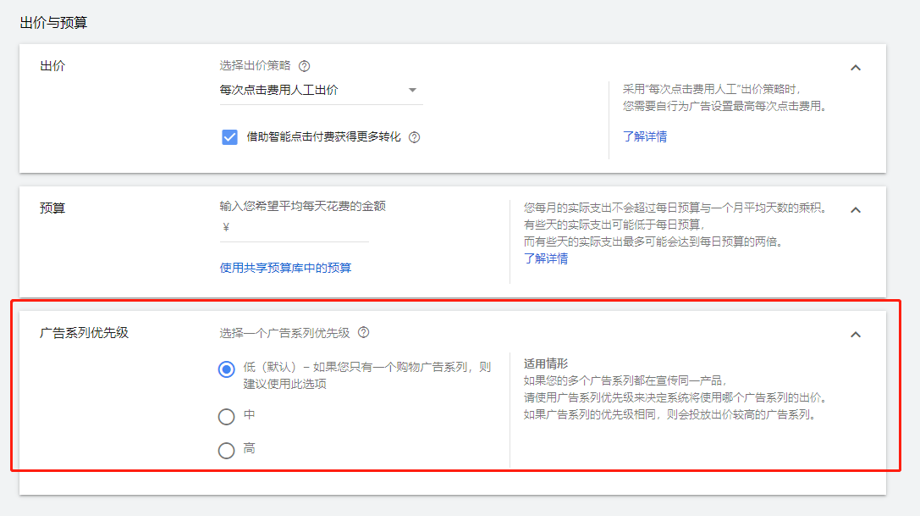
Task: Click the 出价 section title
Action: pos(53,66)
